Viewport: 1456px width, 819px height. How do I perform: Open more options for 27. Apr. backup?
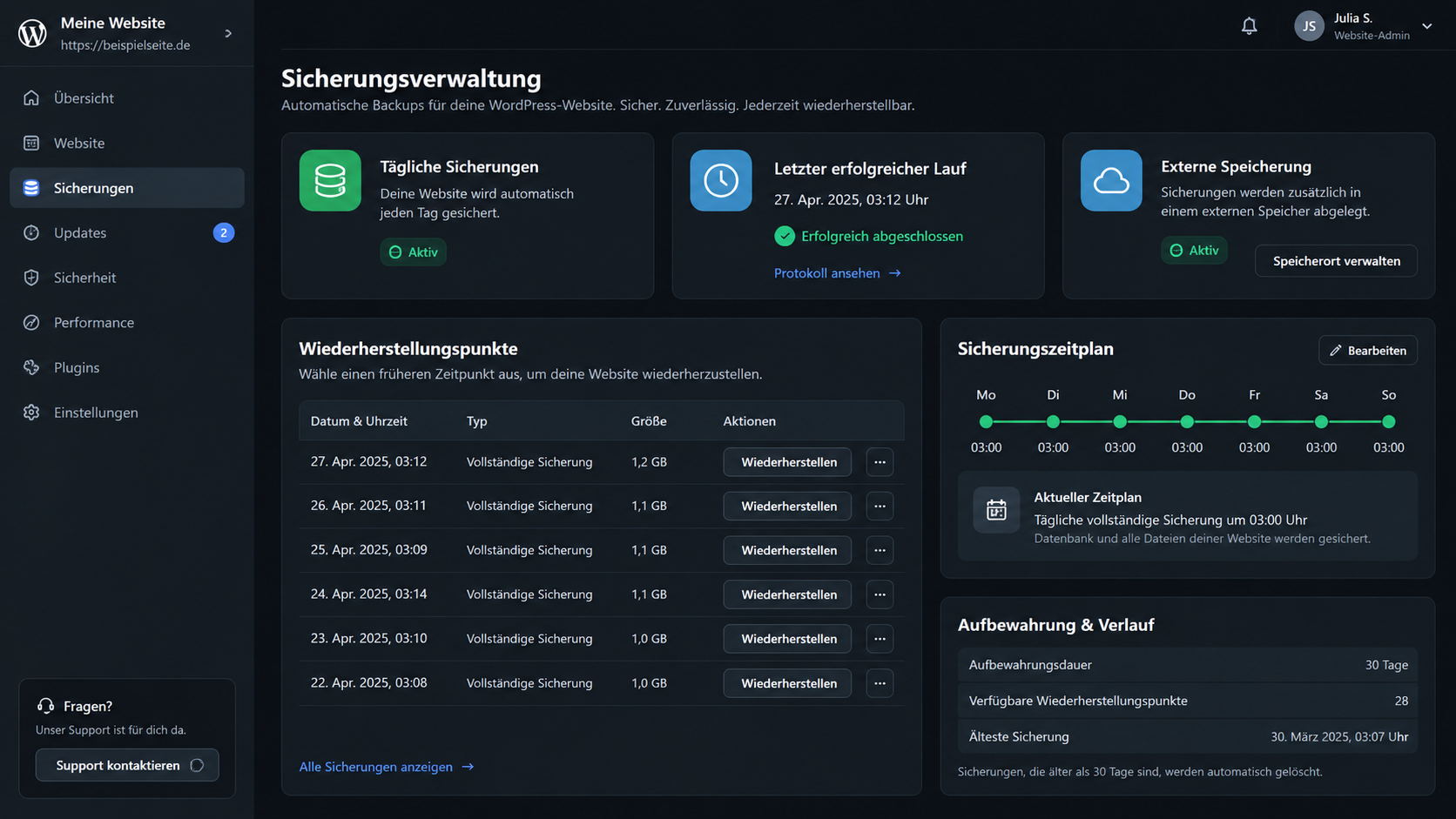(880, 462)
